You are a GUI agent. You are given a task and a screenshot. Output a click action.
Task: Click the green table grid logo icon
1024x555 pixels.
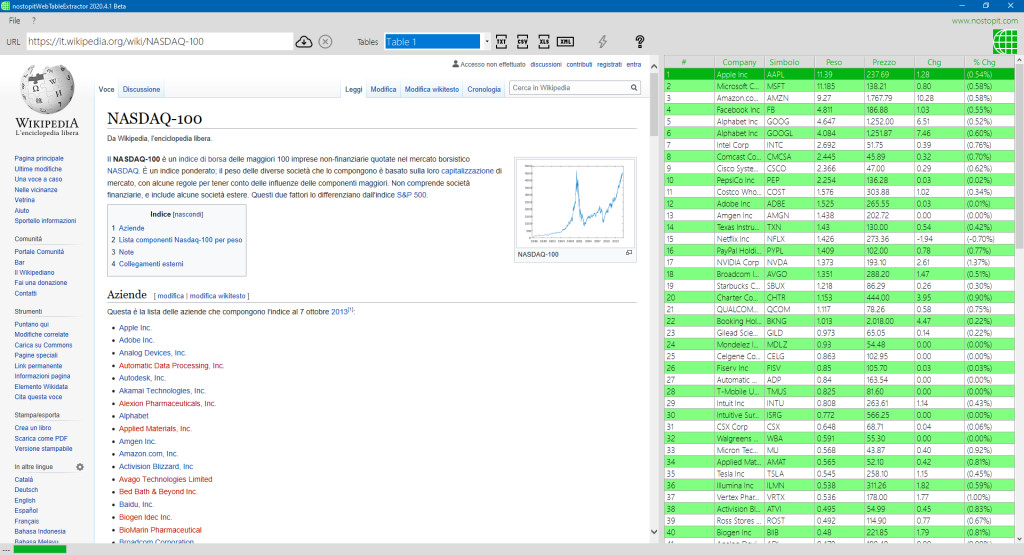click(x=1004, y=42)
